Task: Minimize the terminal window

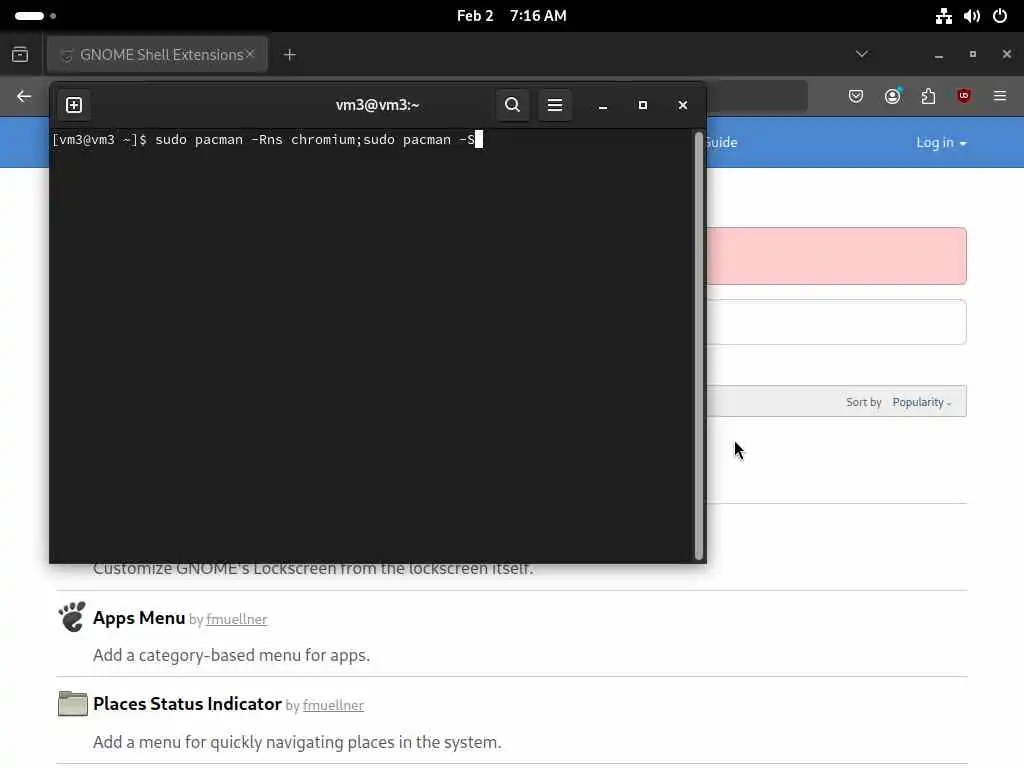Action: pos(603,105)
